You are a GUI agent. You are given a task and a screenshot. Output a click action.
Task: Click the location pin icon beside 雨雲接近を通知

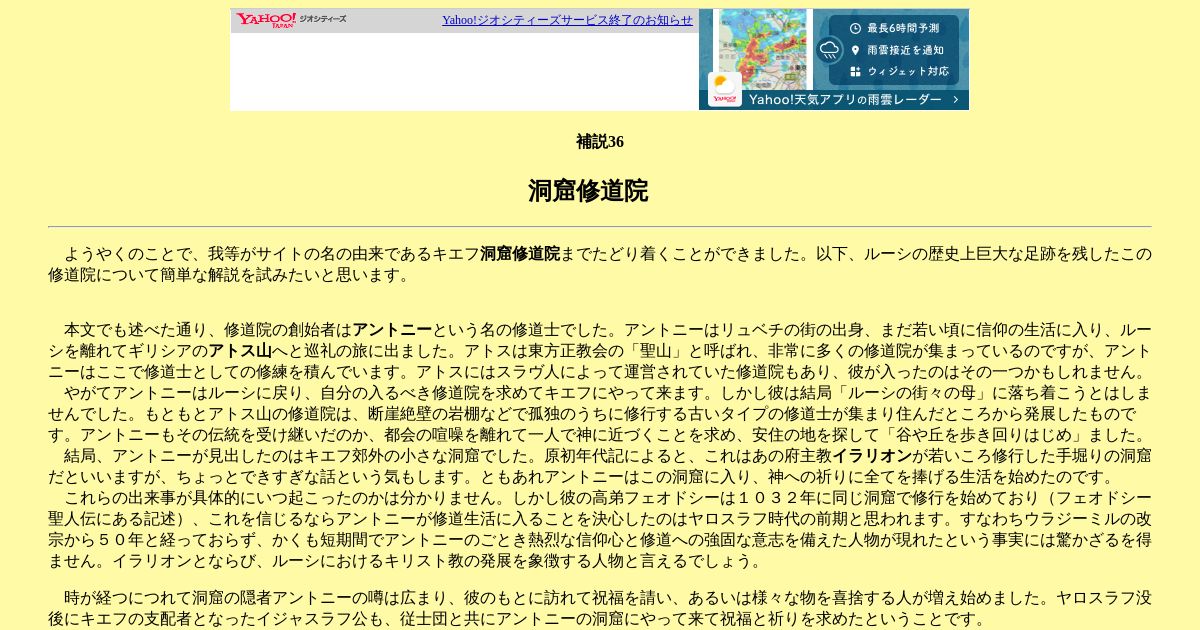pyautogui.click(x=855, y=50)
